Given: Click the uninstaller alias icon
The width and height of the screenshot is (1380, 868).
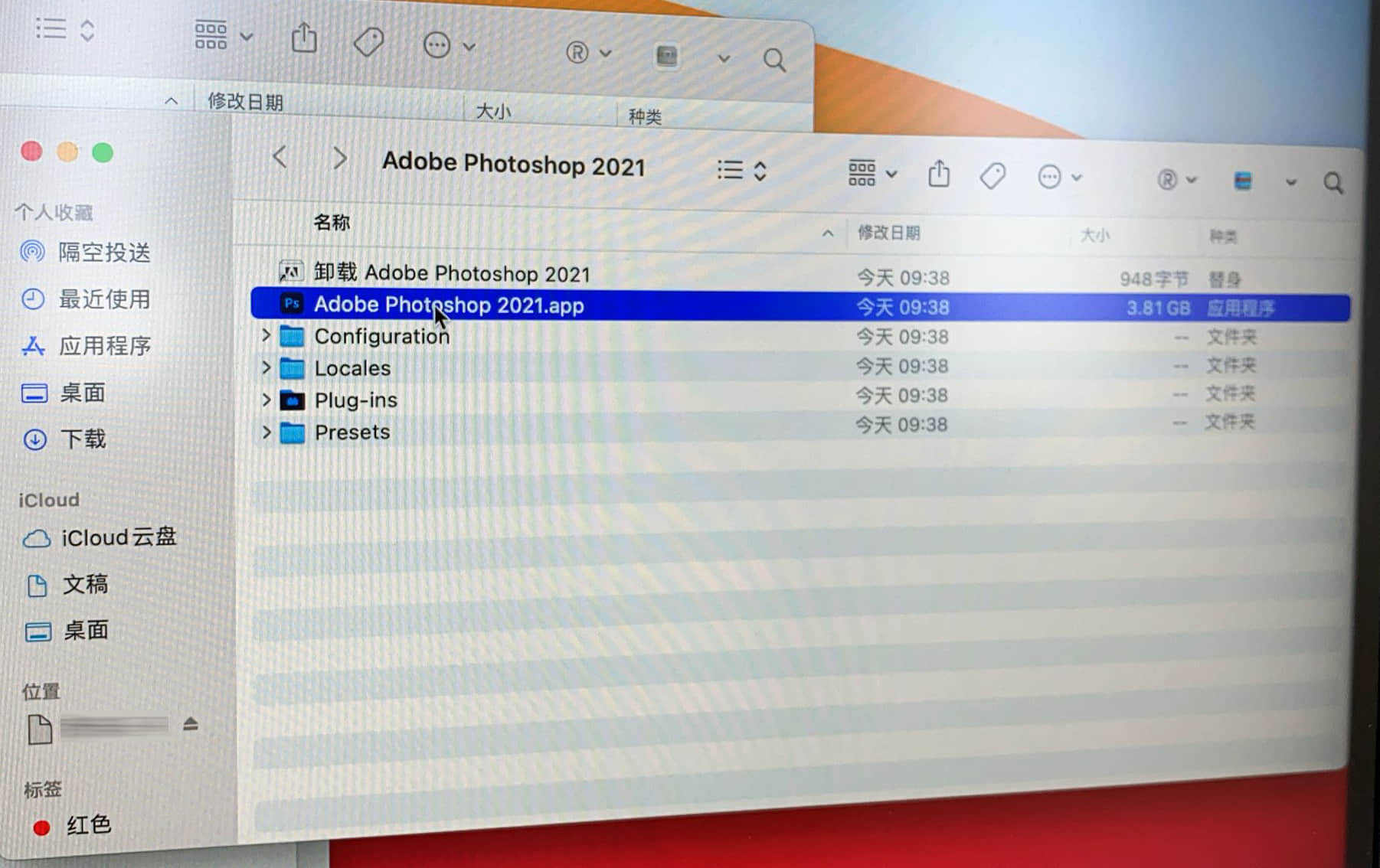Looking at the screenshot, I should pyautogui.click(x=290, y=271).
